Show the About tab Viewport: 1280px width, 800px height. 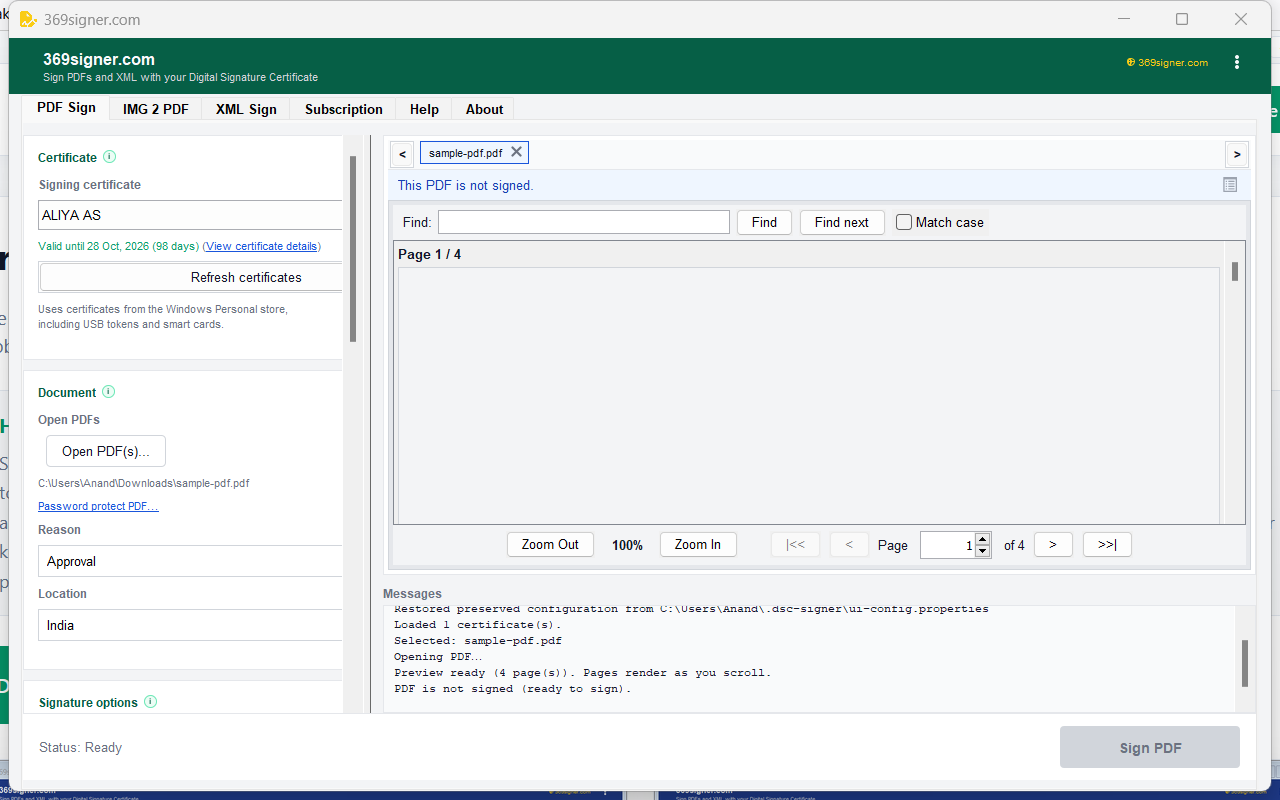(484, 109)
